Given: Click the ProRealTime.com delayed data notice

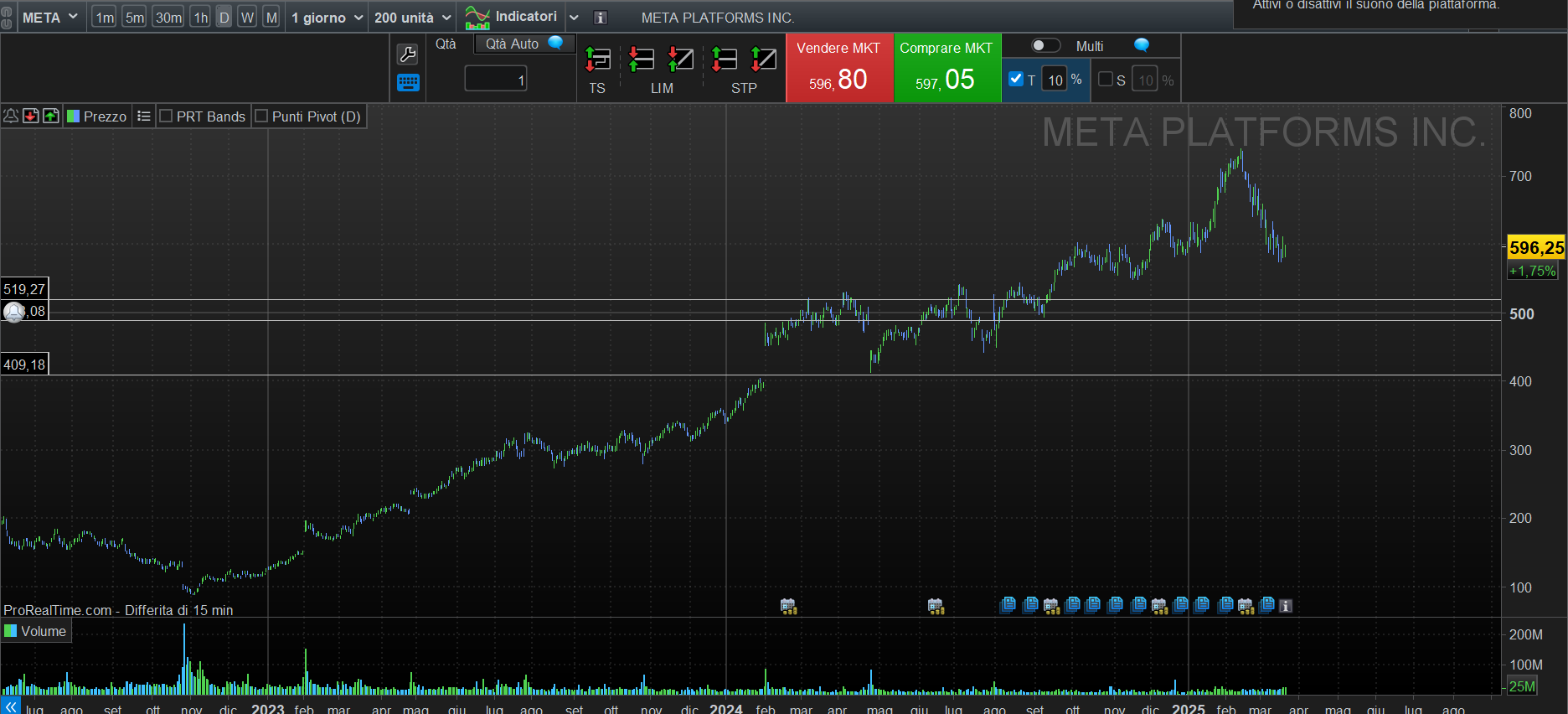Looking at the screenshot, I should click(x=118, y=610).
